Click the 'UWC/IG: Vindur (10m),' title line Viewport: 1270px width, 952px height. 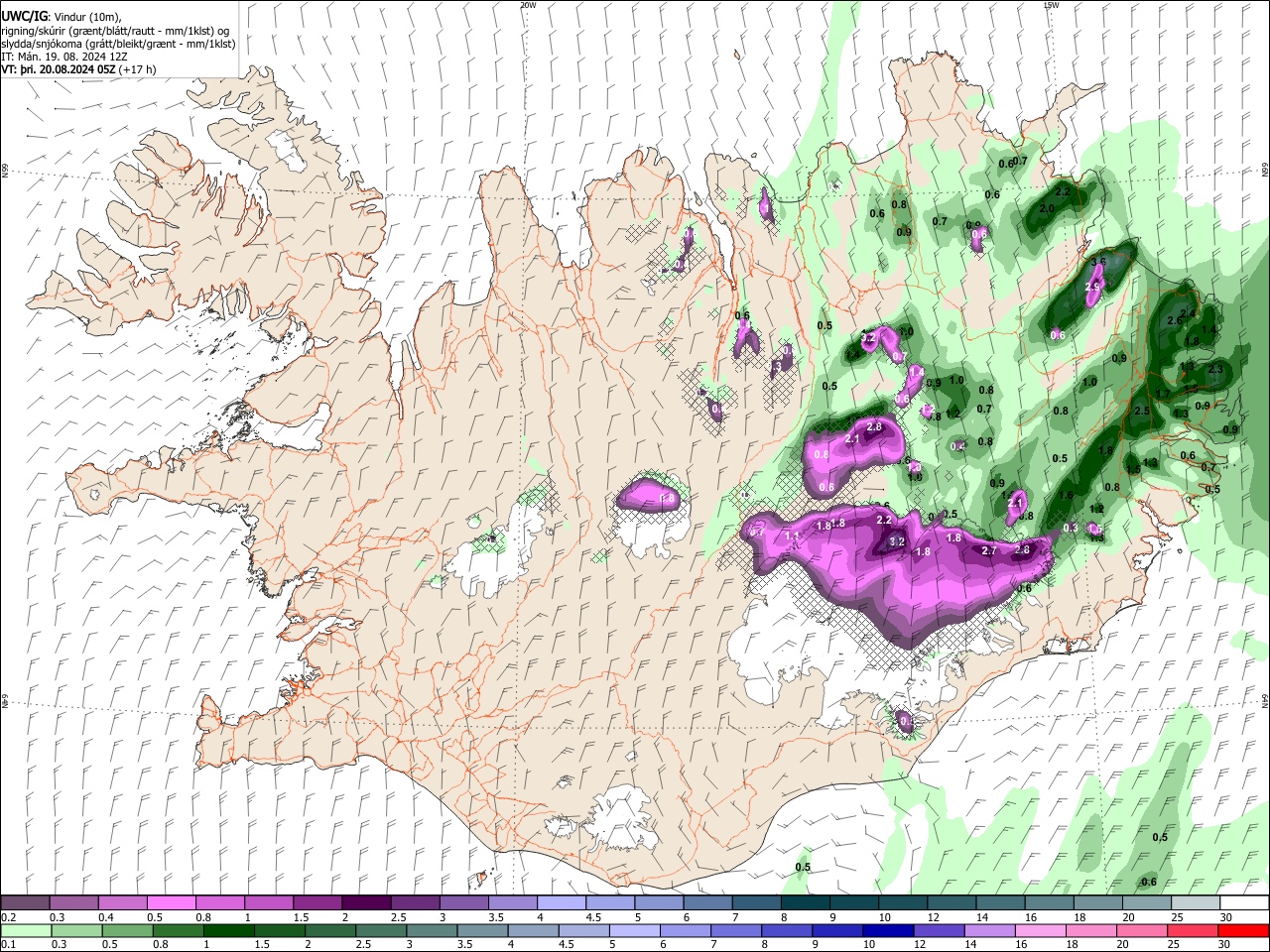[x=61, y=16]
